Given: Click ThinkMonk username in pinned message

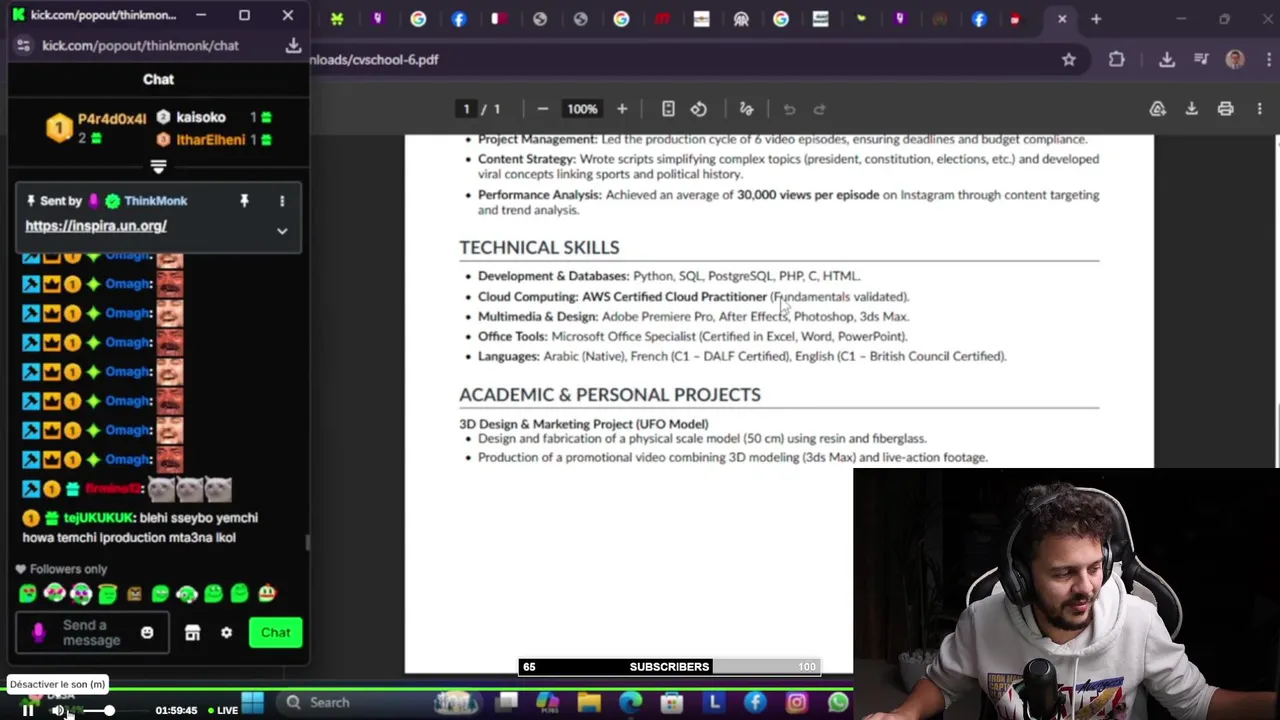Looking at the screenshot, I should click(155, 201).
